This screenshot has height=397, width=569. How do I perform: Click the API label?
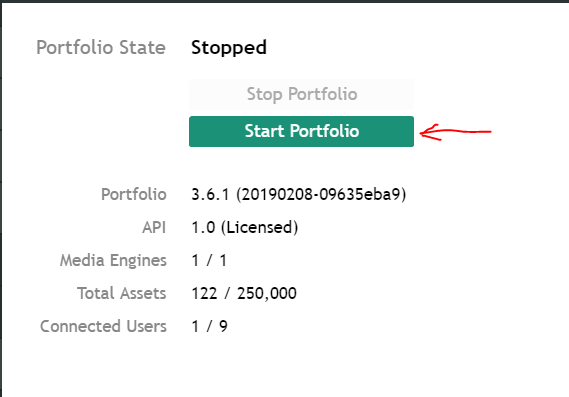(x=154, y=228)
